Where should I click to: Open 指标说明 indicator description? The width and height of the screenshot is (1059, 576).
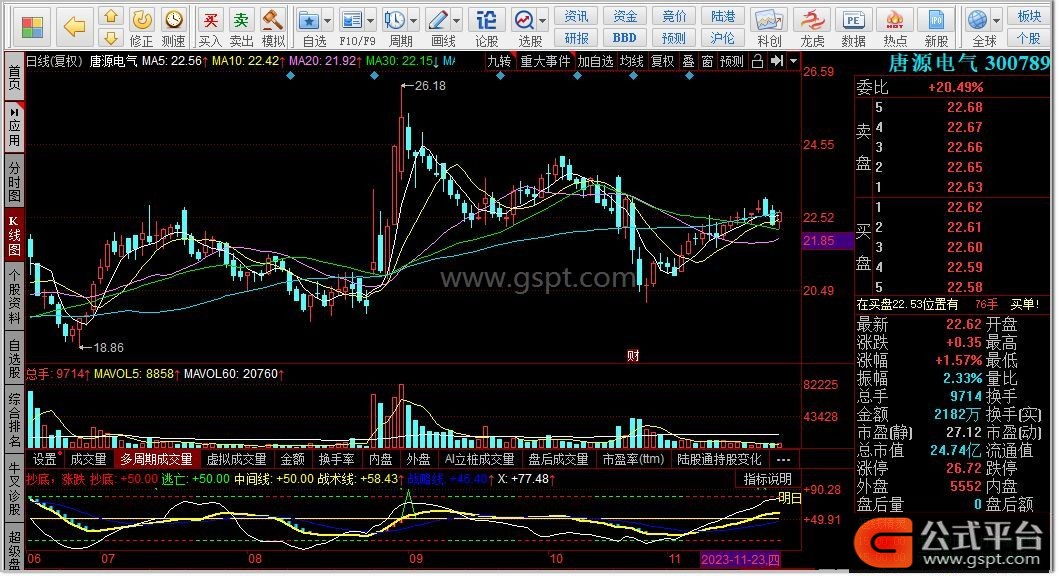point(767,479)
